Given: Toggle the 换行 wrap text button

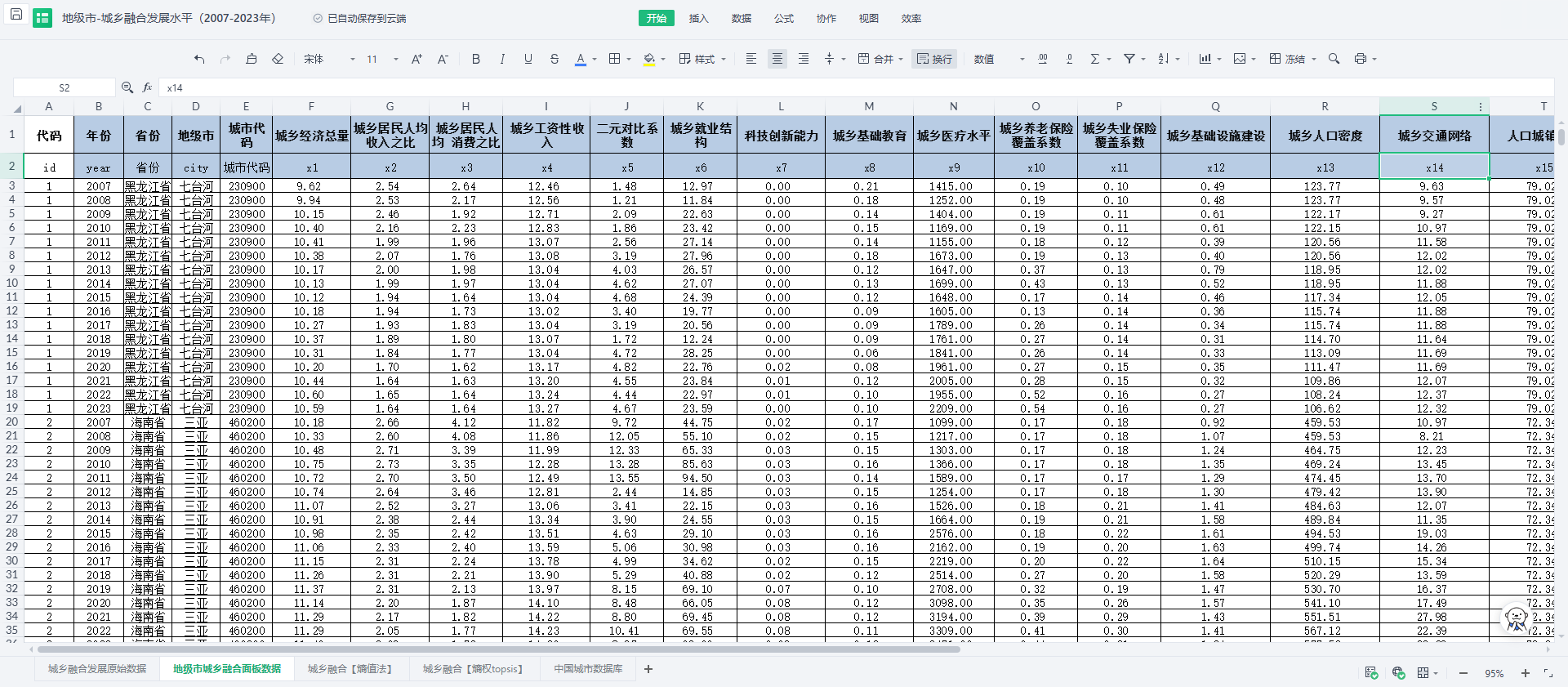Looking at the screenshot, I should coord(934,59).
